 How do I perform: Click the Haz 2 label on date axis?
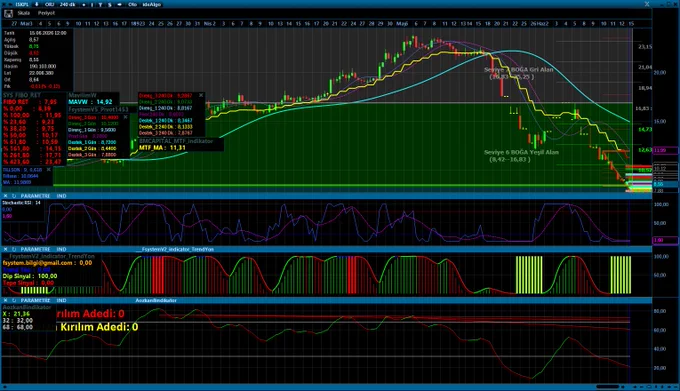(543, 24)
